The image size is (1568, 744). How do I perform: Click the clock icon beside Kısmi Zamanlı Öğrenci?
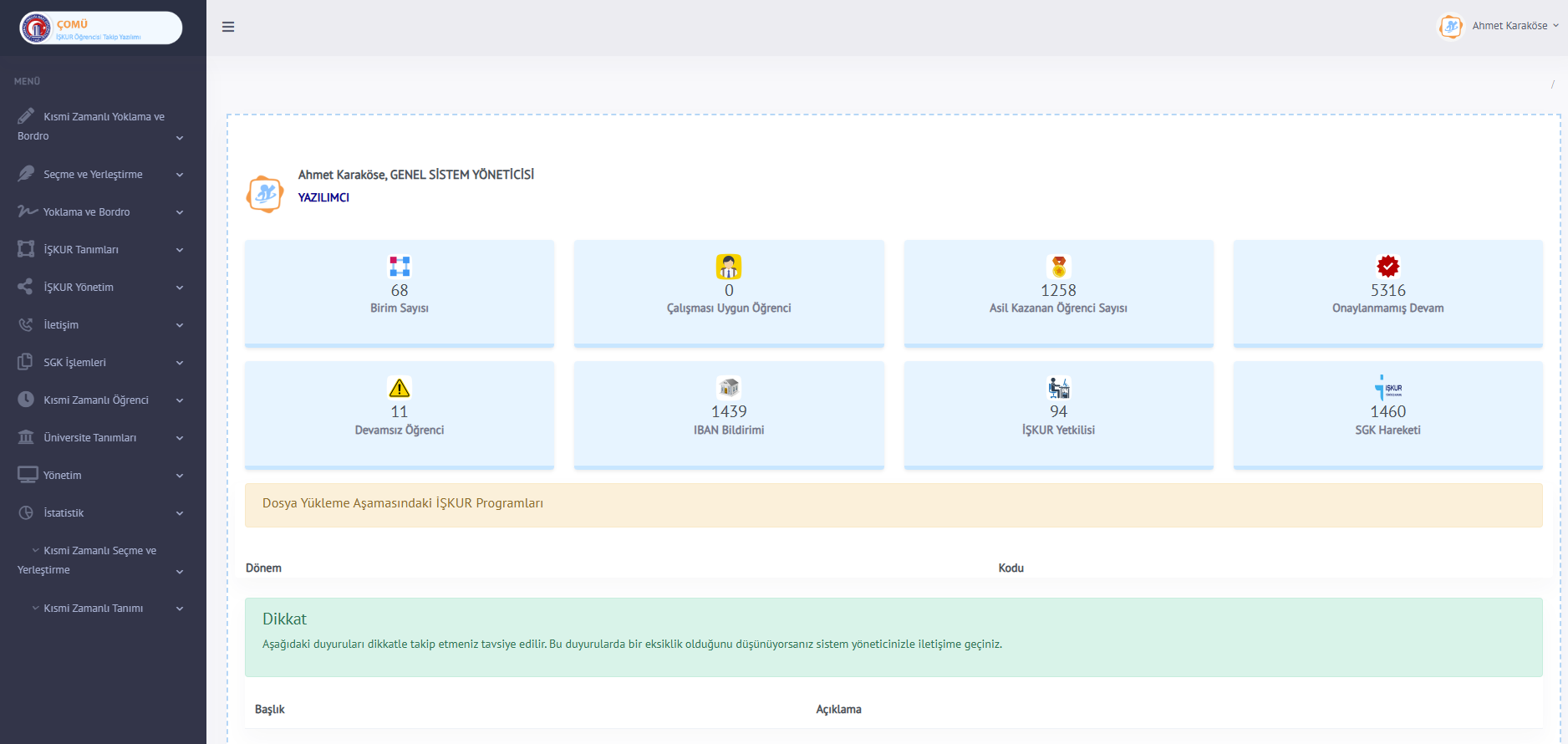pos(26,400)
